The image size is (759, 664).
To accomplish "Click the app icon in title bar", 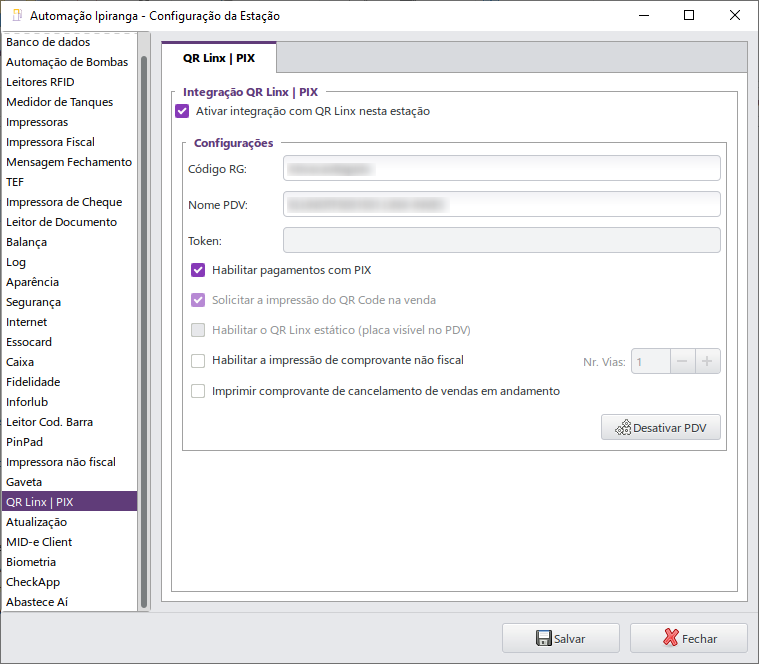I will [x=17, y=15].
